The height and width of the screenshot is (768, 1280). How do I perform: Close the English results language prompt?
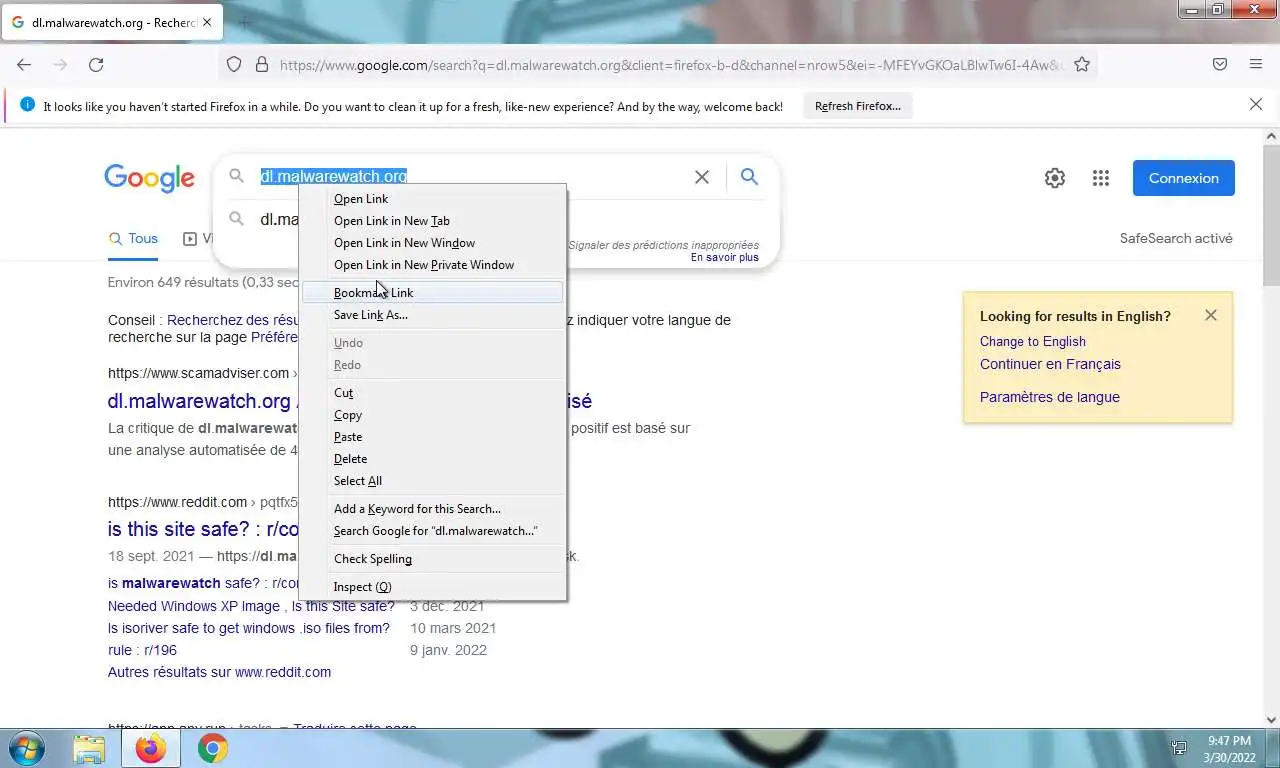tap(1211, 315)
